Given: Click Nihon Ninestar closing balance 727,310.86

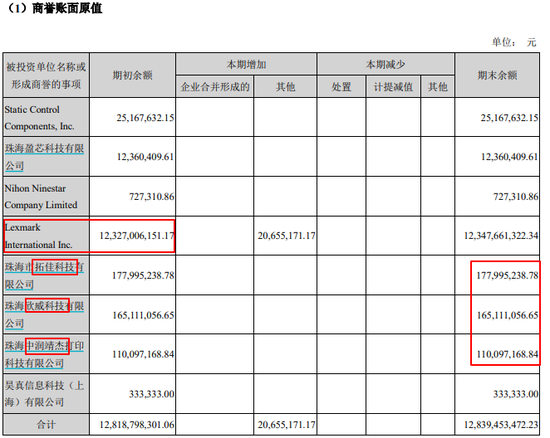Looking at the screenshot, I should [x=516, y=196].
